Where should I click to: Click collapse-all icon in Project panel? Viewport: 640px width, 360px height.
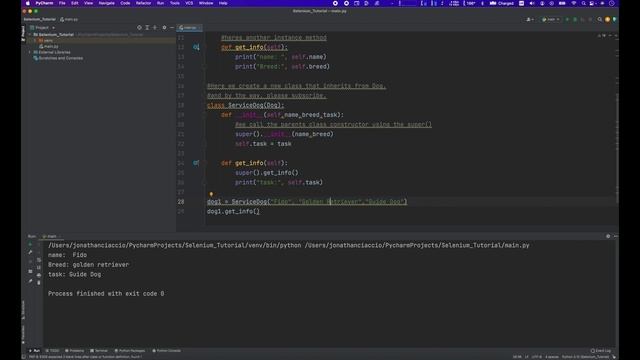(155, 28)
